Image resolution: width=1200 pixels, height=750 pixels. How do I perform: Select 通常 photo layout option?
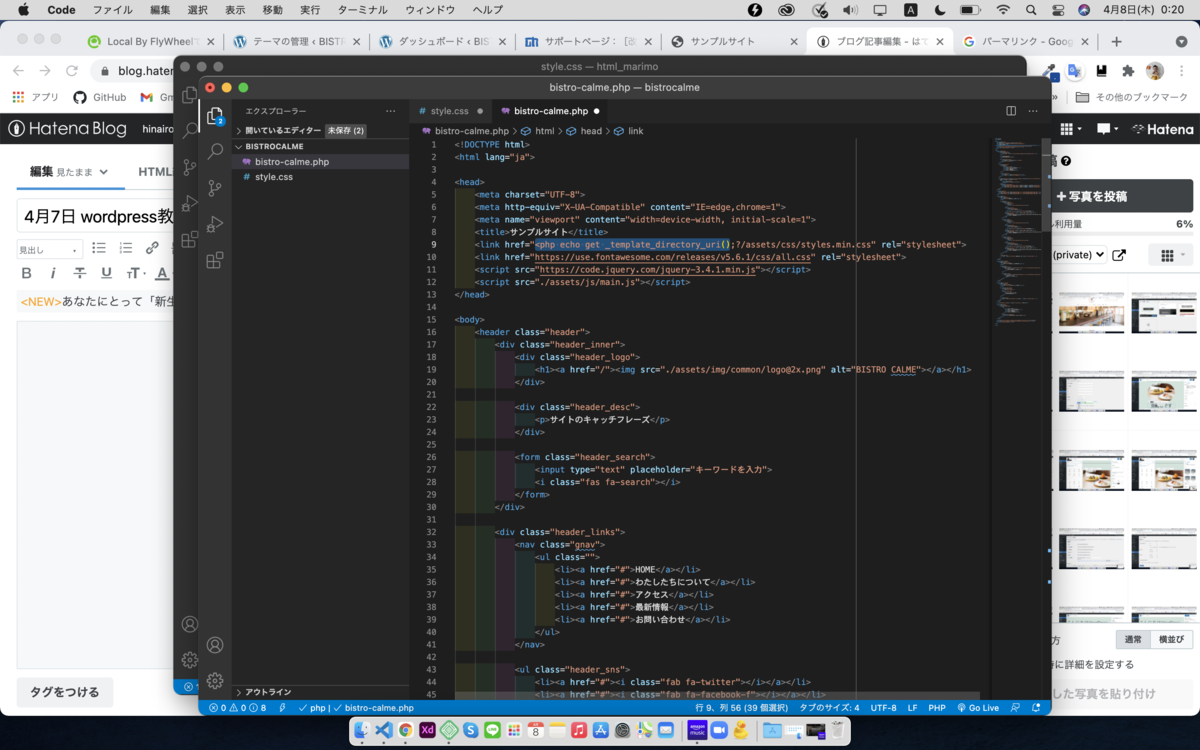point(1133,640)
